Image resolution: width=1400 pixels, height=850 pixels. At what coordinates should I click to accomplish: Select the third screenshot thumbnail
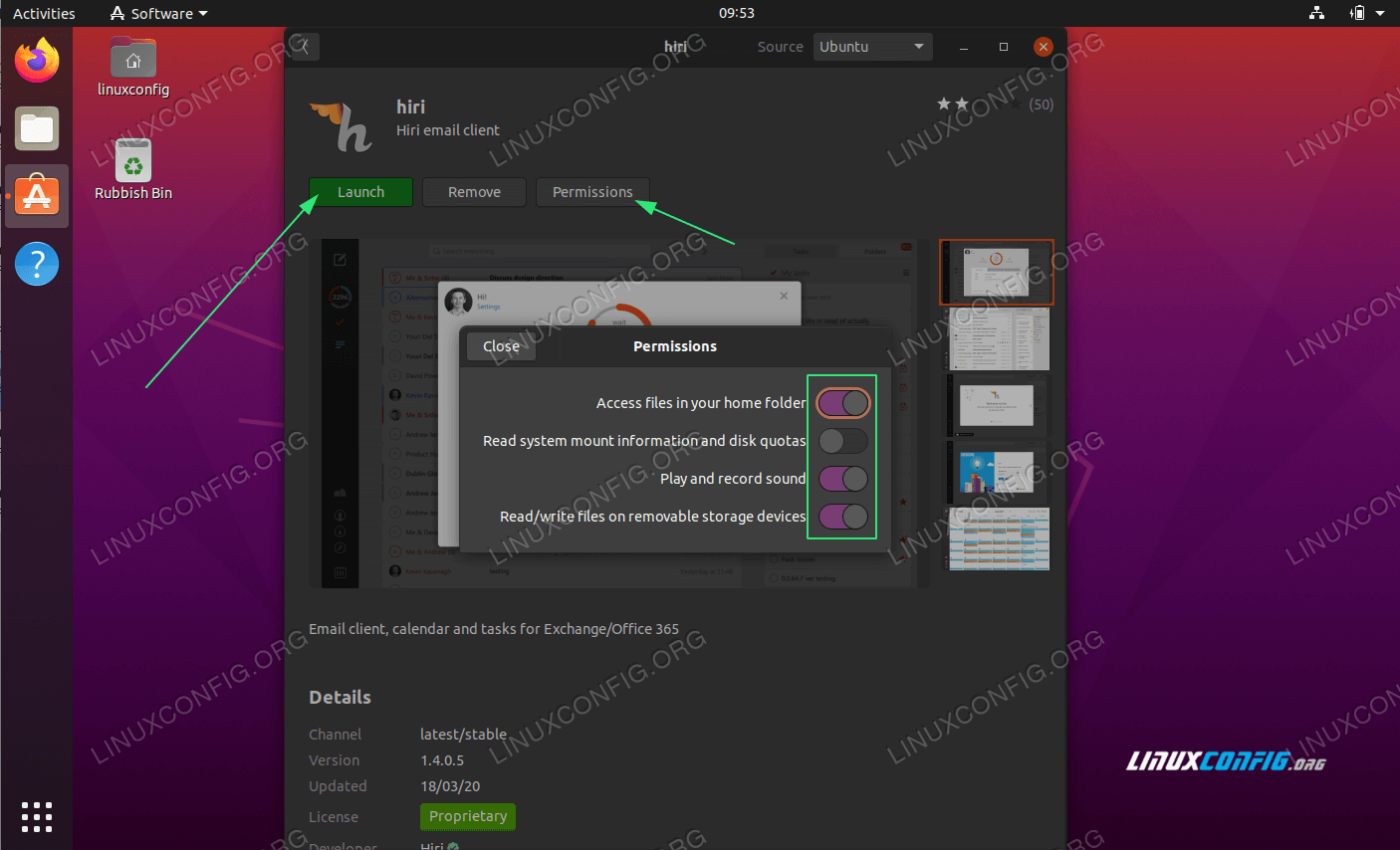pos(997,406)
